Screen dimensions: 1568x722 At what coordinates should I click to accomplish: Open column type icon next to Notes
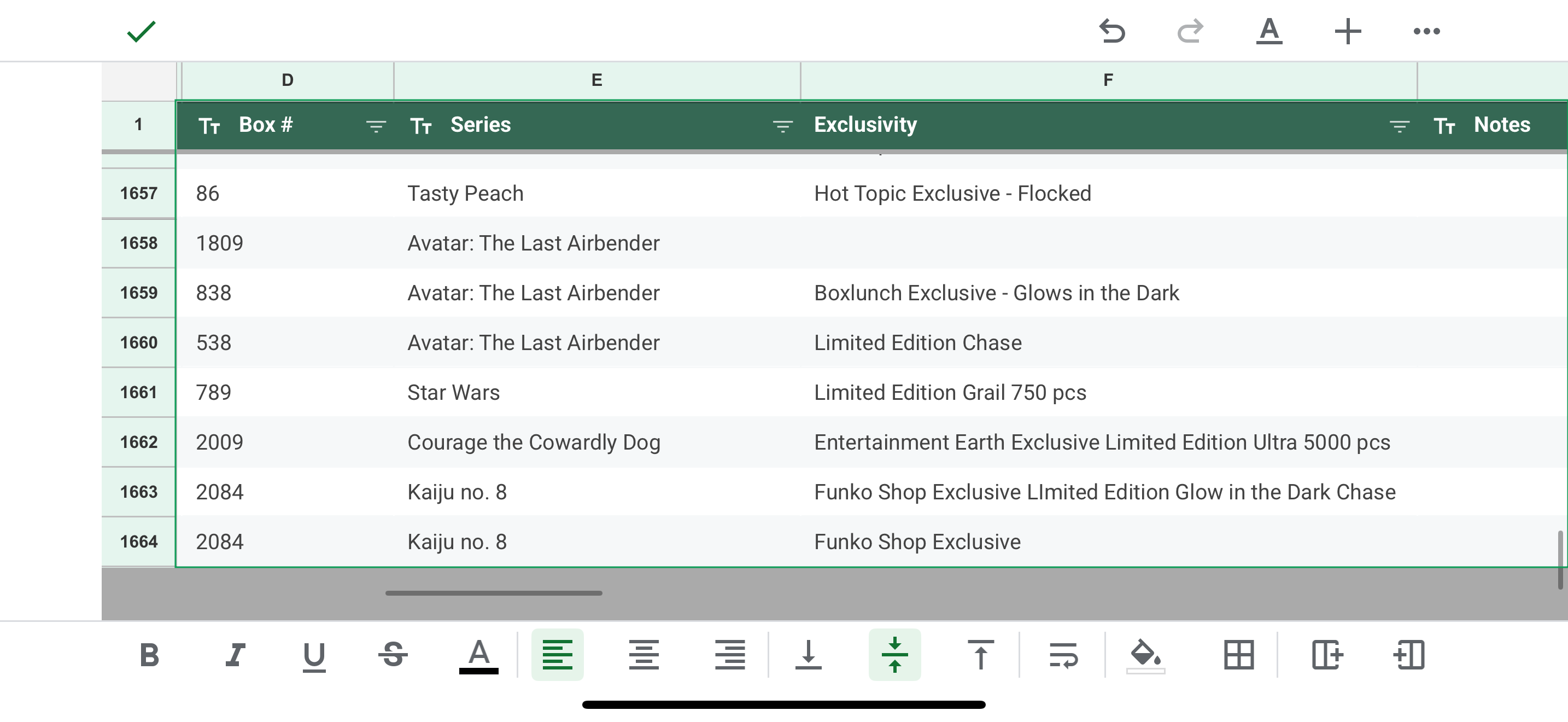coord(1444,126)
